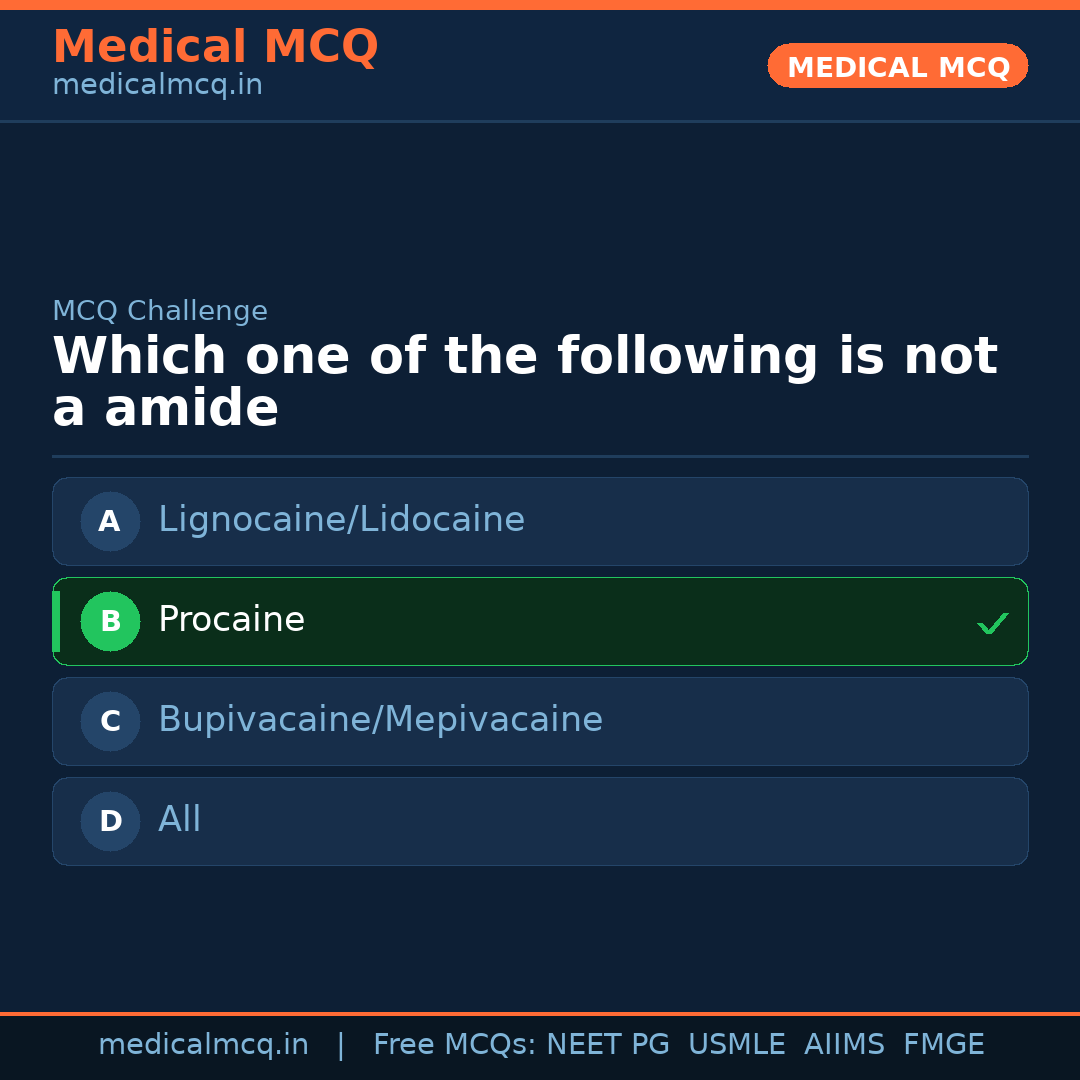Click the green checkmark on Procaine
Screen dimensions: 1080x1080
(x=993, y=623)
